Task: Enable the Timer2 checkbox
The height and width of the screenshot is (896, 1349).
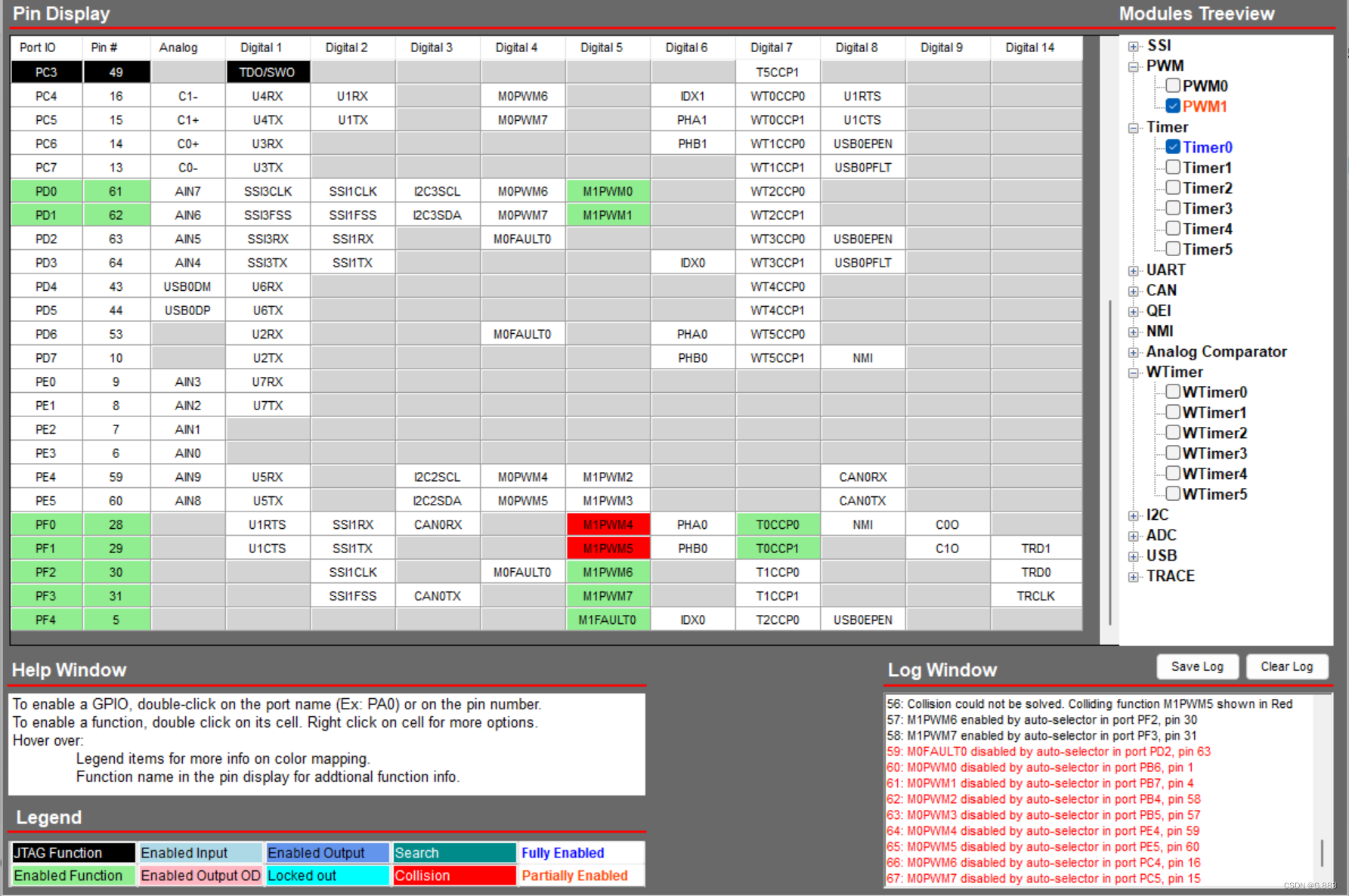Action: coord(1173,187)
